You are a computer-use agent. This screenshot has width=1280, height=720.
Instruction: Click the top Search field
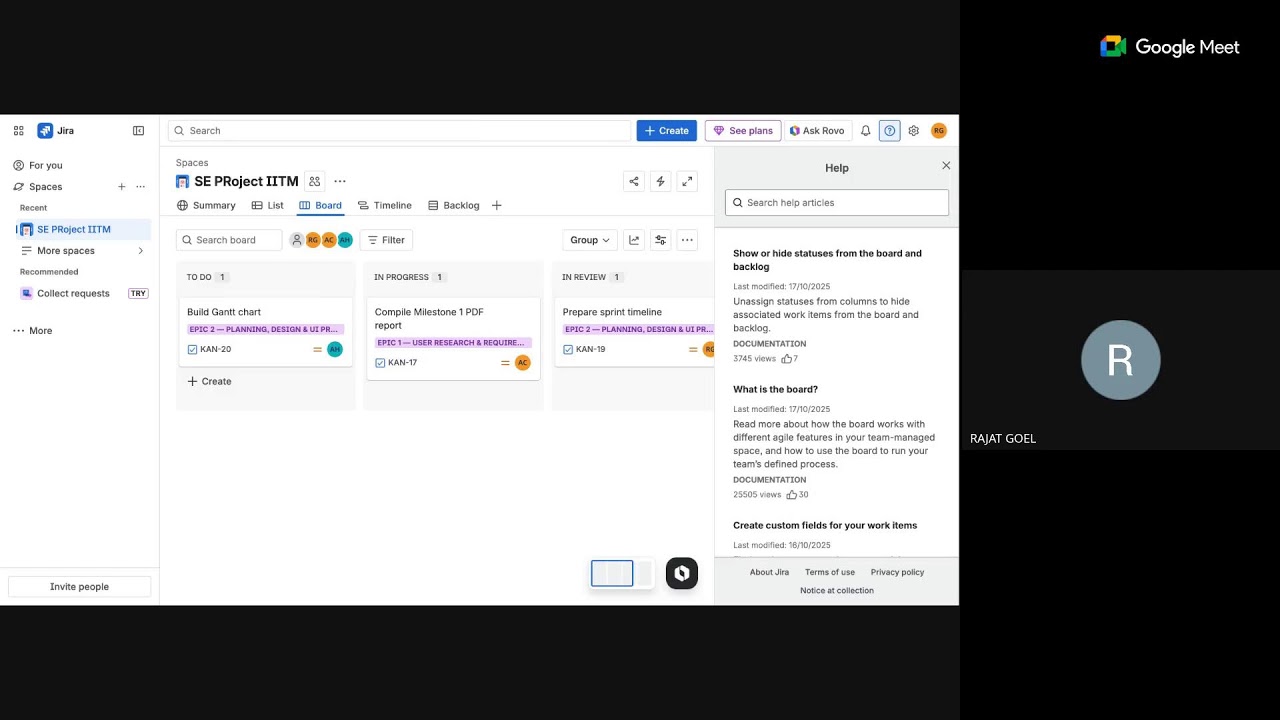coord(399,131)
